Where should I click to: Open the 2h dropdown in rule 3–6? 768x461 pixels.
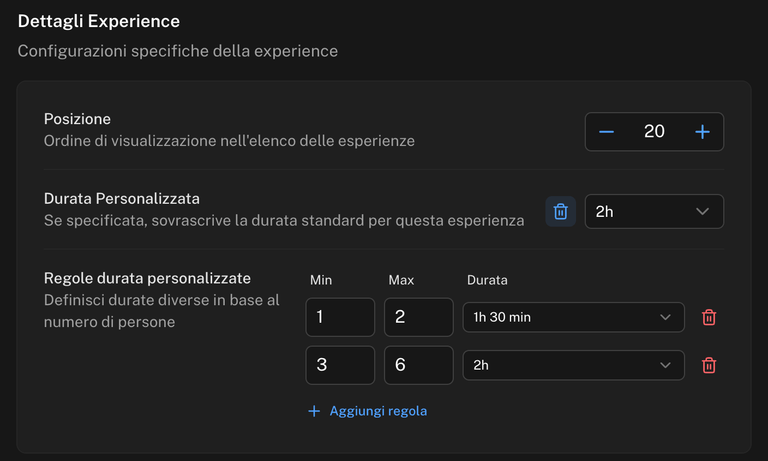[x=573, y=365]
